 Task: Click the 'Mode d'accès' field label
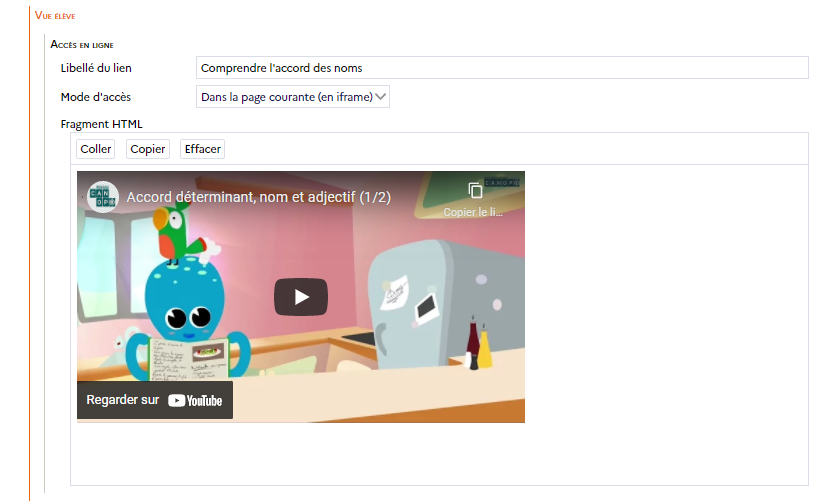point(96,97)
